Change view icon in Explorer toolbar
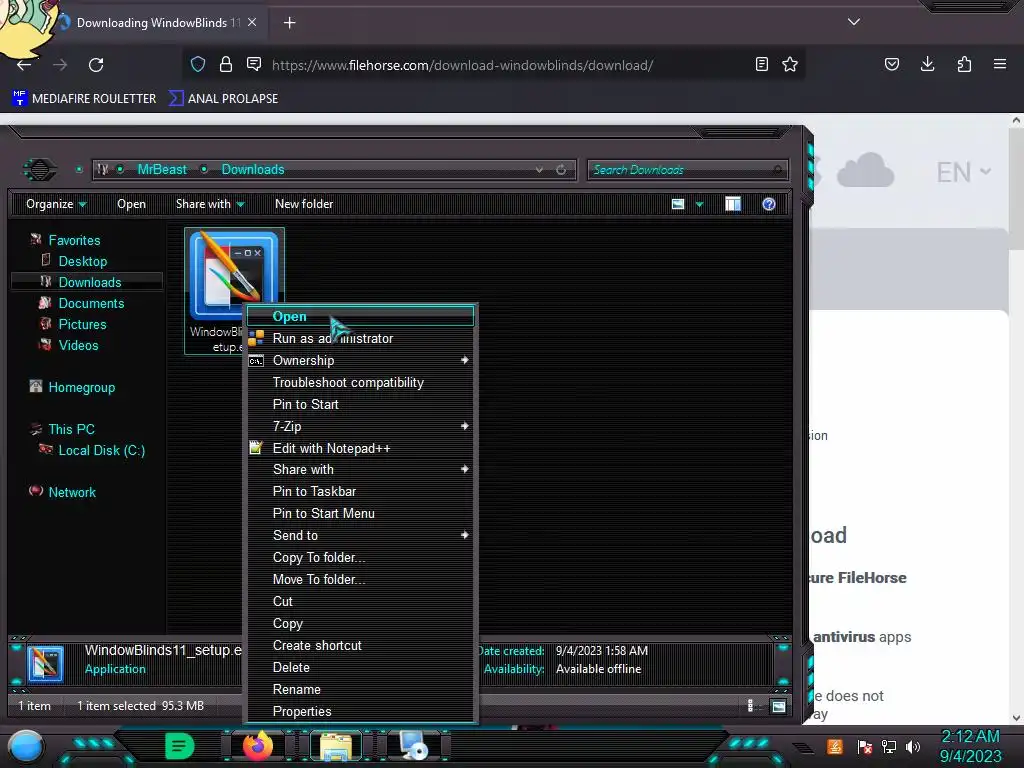 tap(678, 204)
